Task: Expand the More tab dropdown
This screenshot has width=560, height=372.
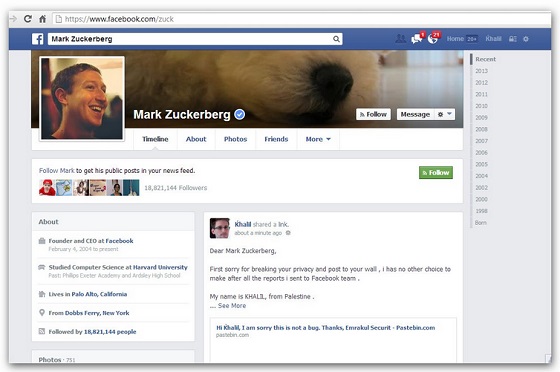Action: pos(318,139)
